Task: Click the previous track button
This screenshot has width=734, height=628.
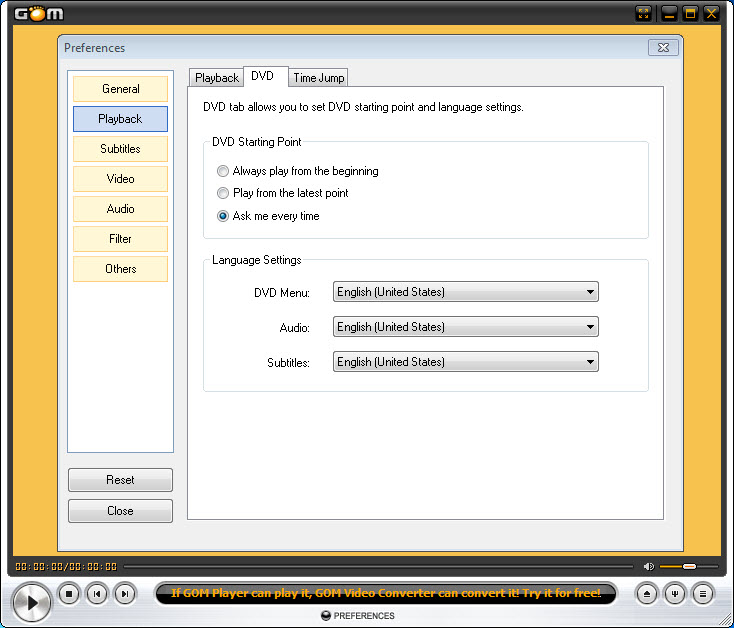Action: pos(96,594)
